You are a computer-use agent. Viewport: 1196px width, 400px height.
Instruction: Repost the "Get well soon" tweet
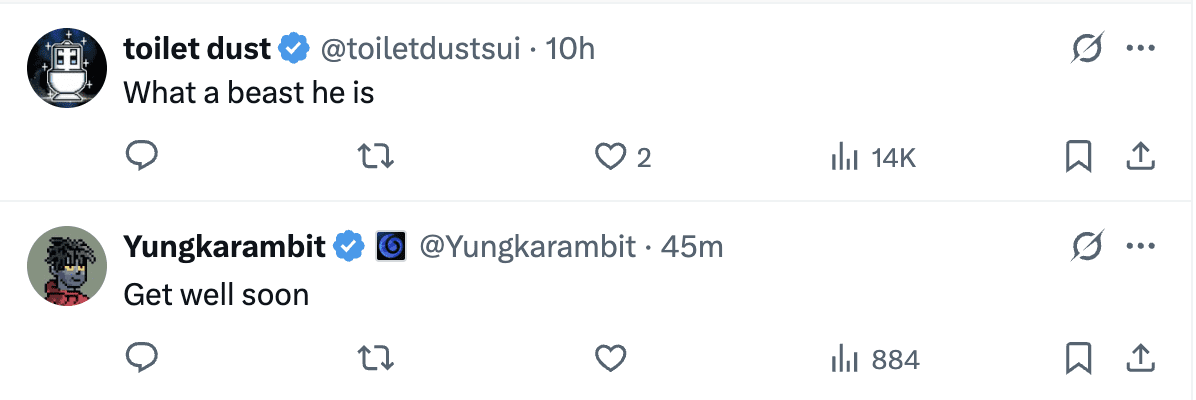[376, 358]
